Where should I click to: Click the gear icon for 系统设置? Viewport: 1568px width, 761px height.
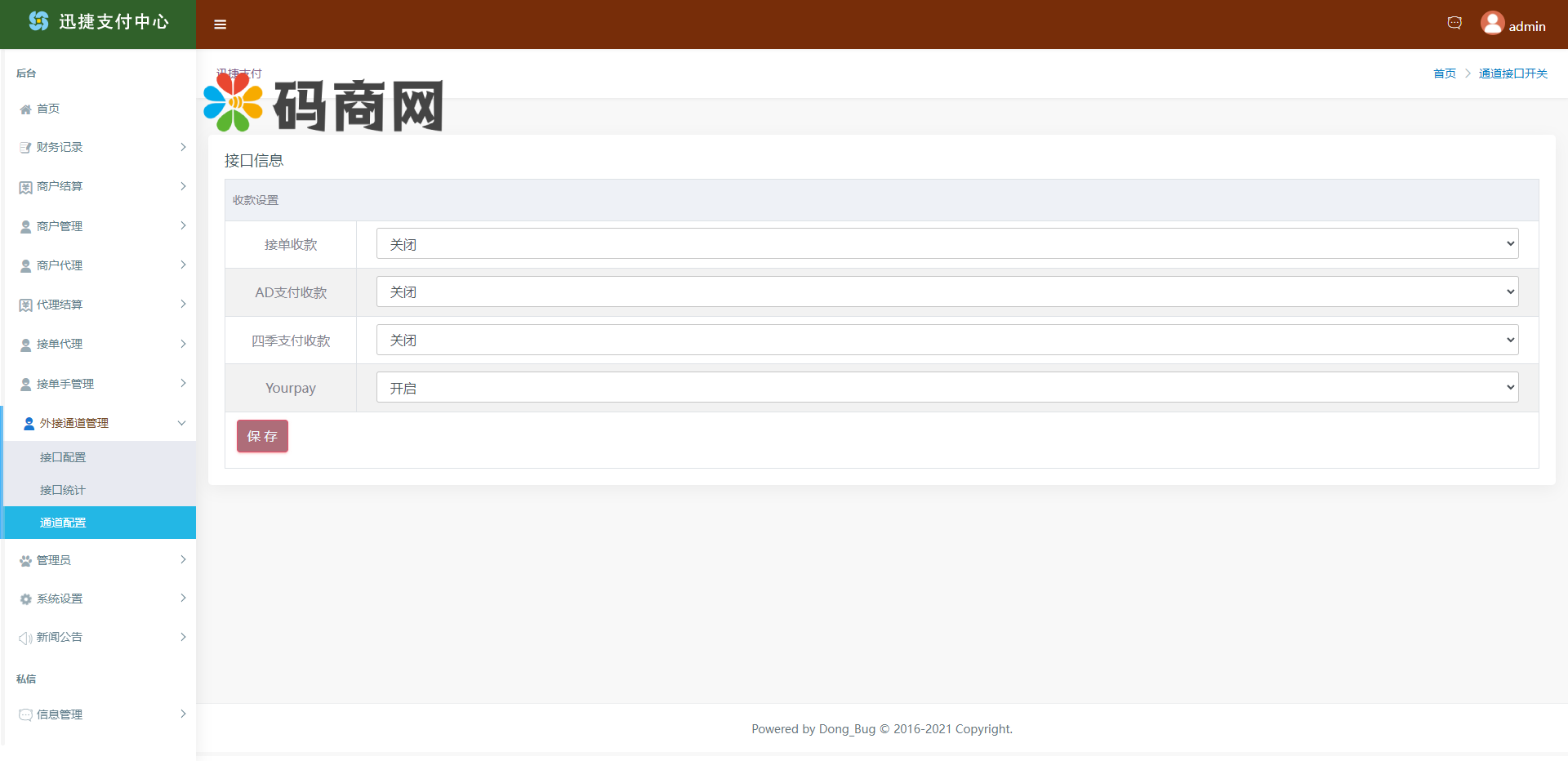25,599
